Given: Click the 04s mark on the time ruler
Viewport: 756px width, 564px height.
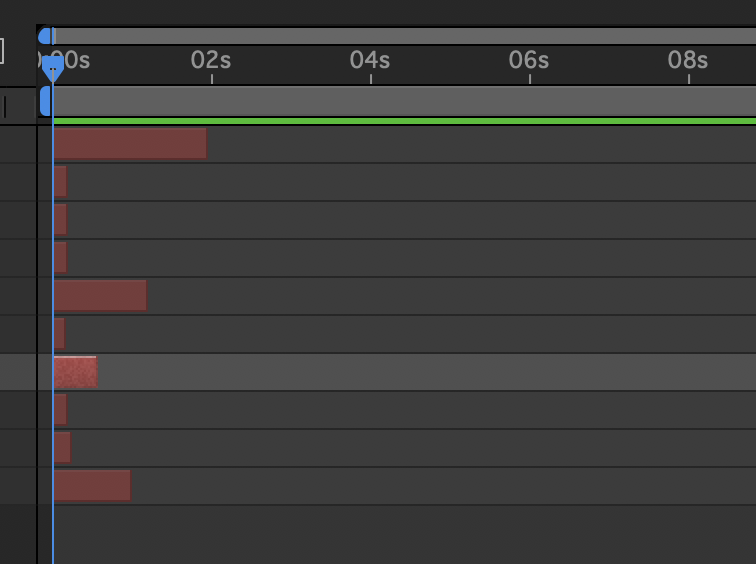Looking at the screenshot, I should point(370,62).
